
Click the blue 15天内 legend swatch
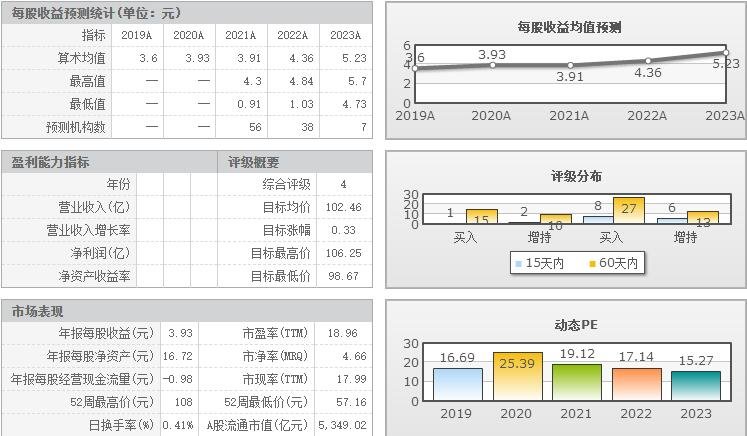pyautogui.click(x=519, y=264)
